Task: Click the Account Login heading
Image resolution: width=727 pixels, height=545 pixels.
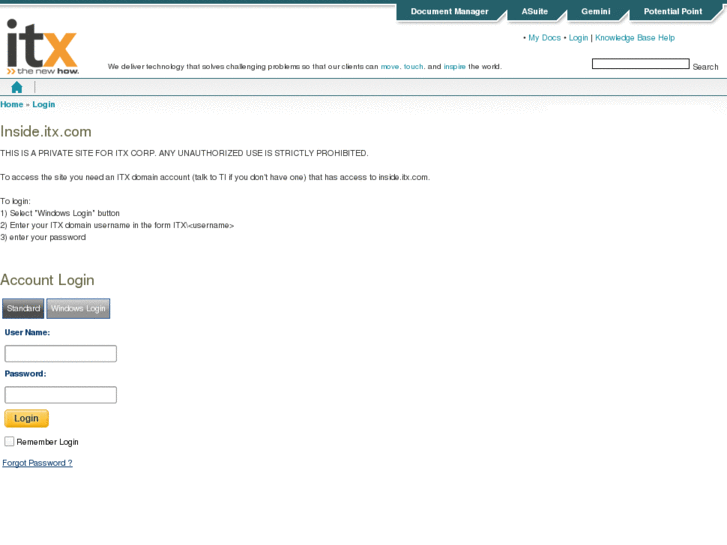Action: click(x=47, y=280)
